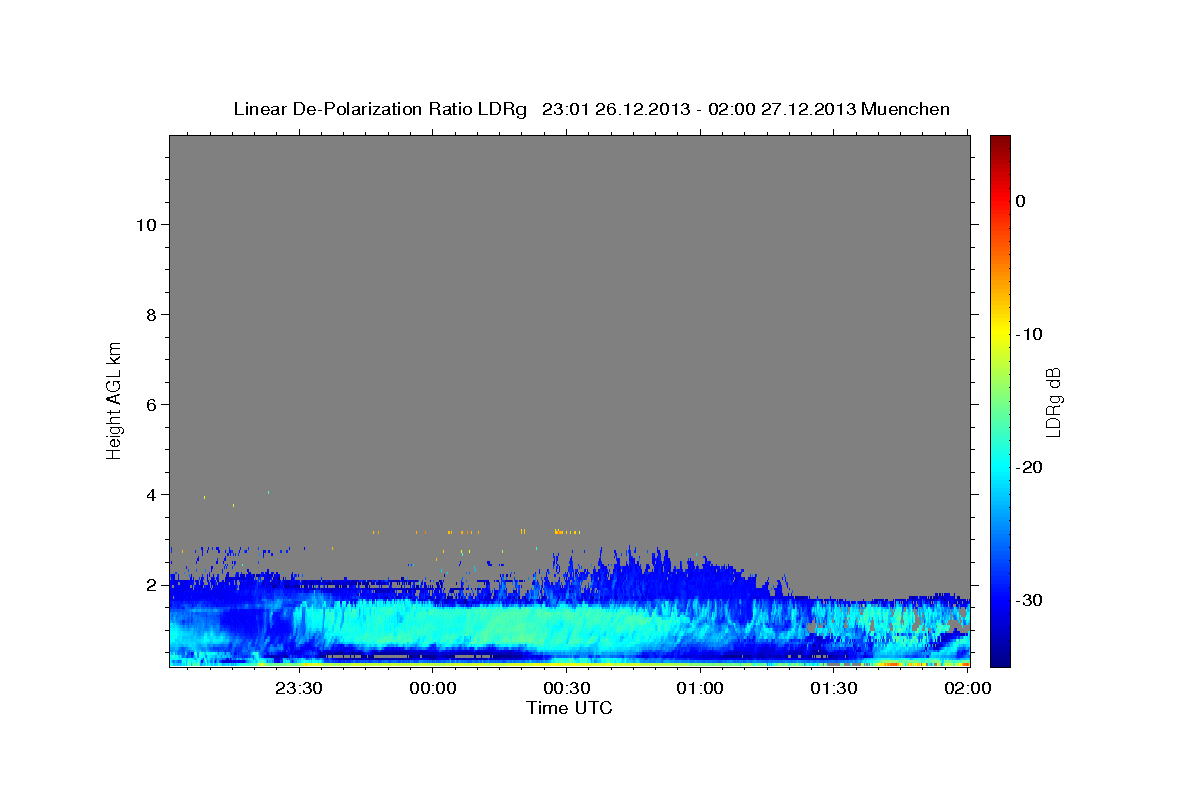
Task: Click the height tick label 2
Action: pos(152,585)
